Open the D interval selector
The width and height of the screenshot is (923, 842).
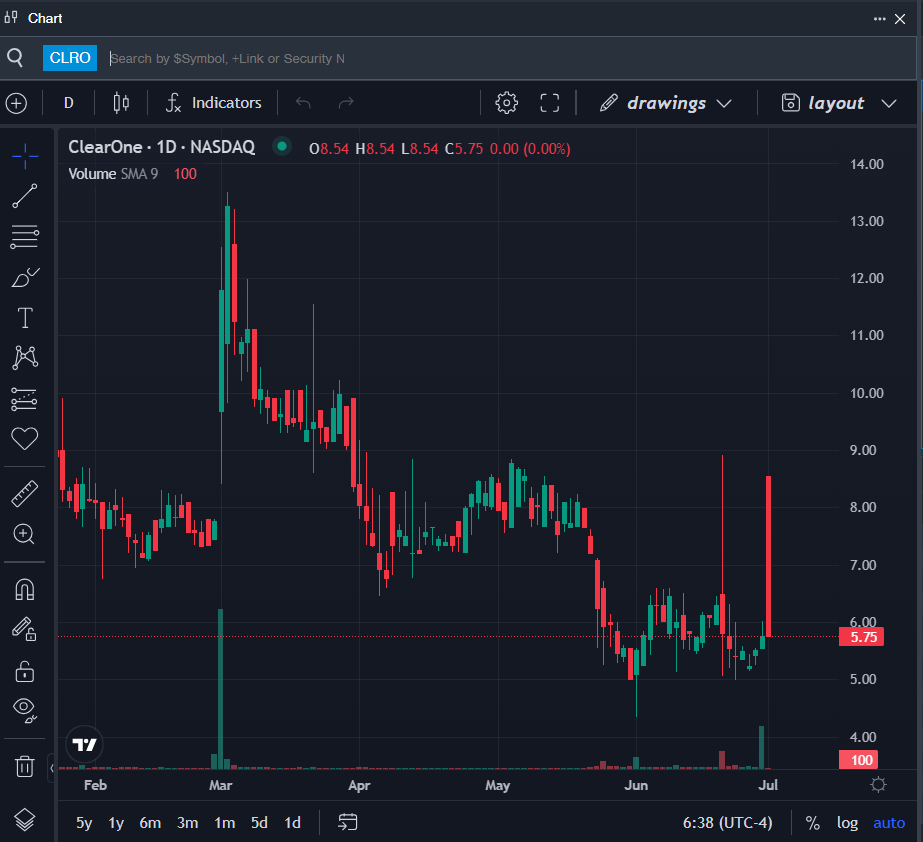point(69,103)
